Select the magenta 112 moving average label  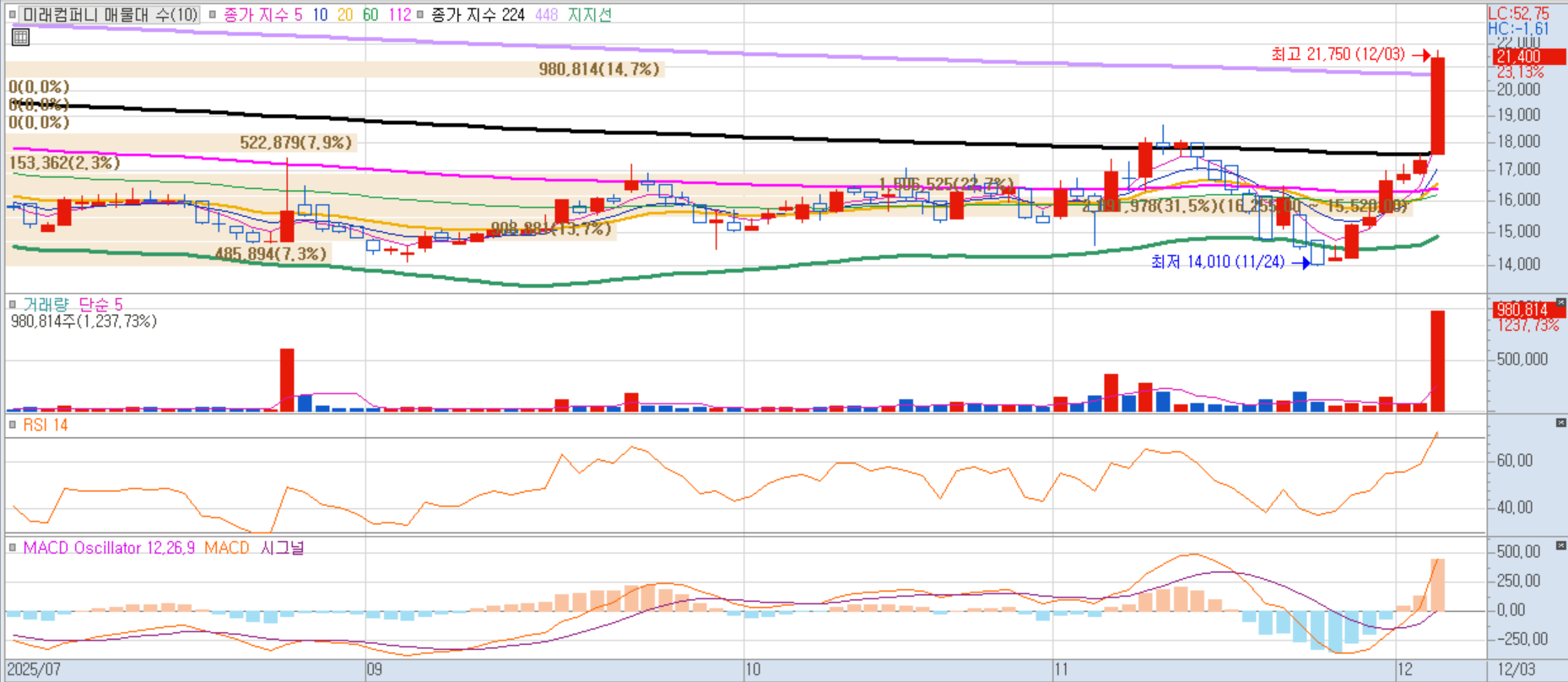(x=400, y=14)
